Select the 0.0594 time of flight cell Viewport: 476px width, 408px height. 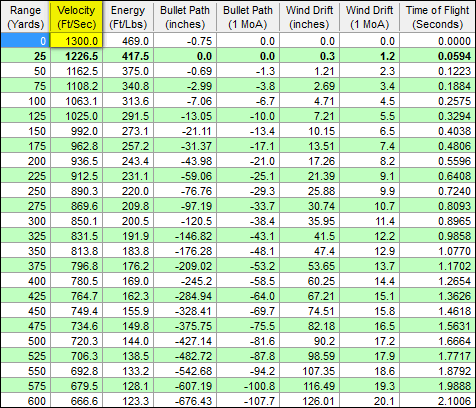(x=438, y=56)
